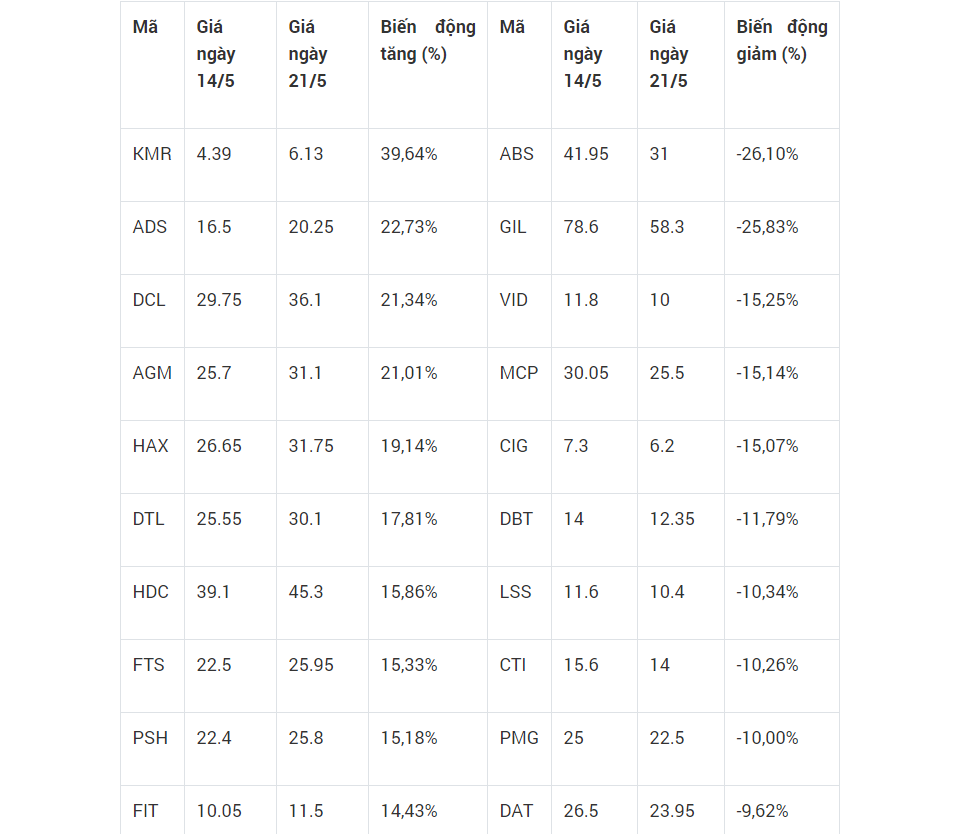Select the 39,64% increase value
Image resolution: width=968 pixels, height=834 pixels.
409,154
